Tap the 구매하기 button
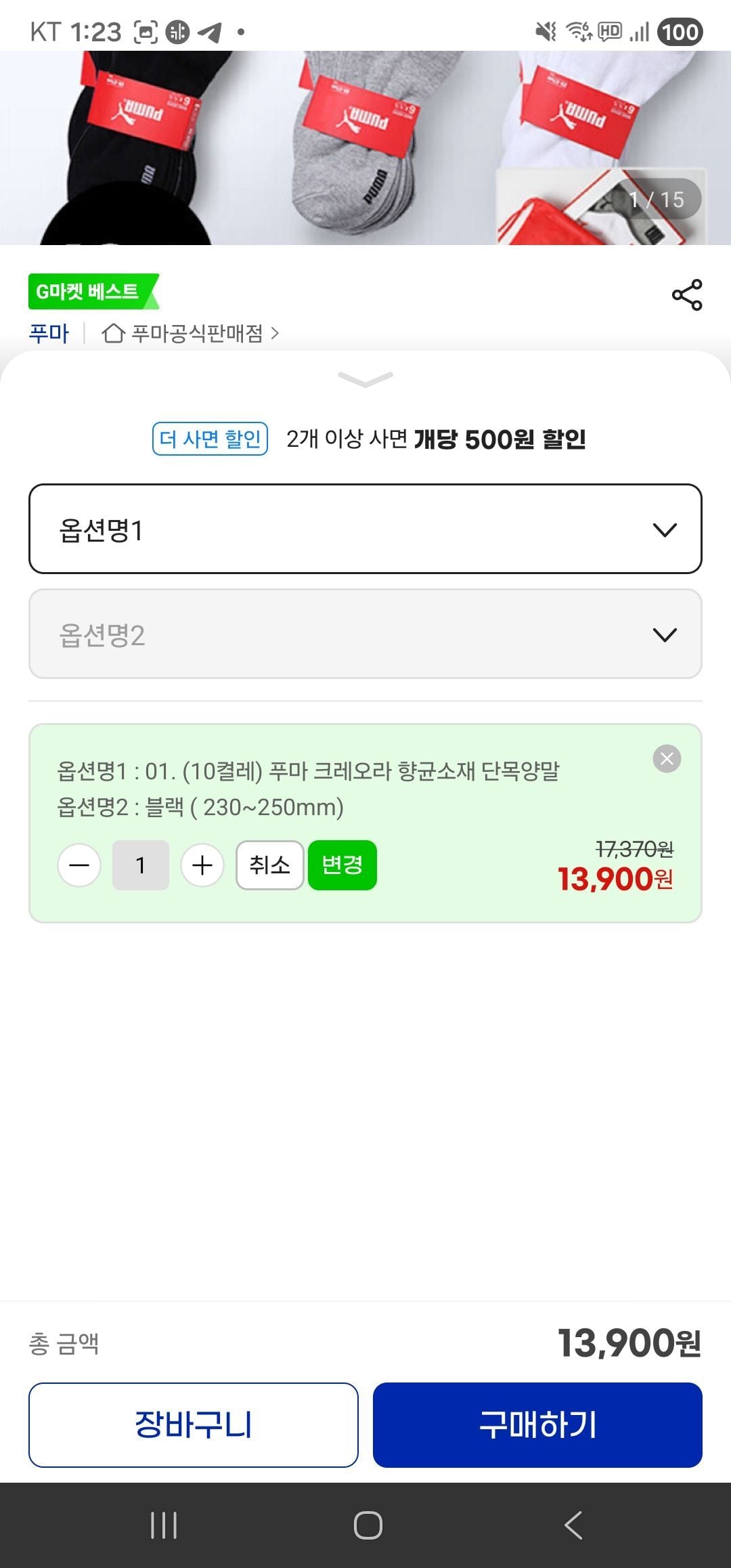The height and width of the screenshot is (1568, 731). (537, 1424)
